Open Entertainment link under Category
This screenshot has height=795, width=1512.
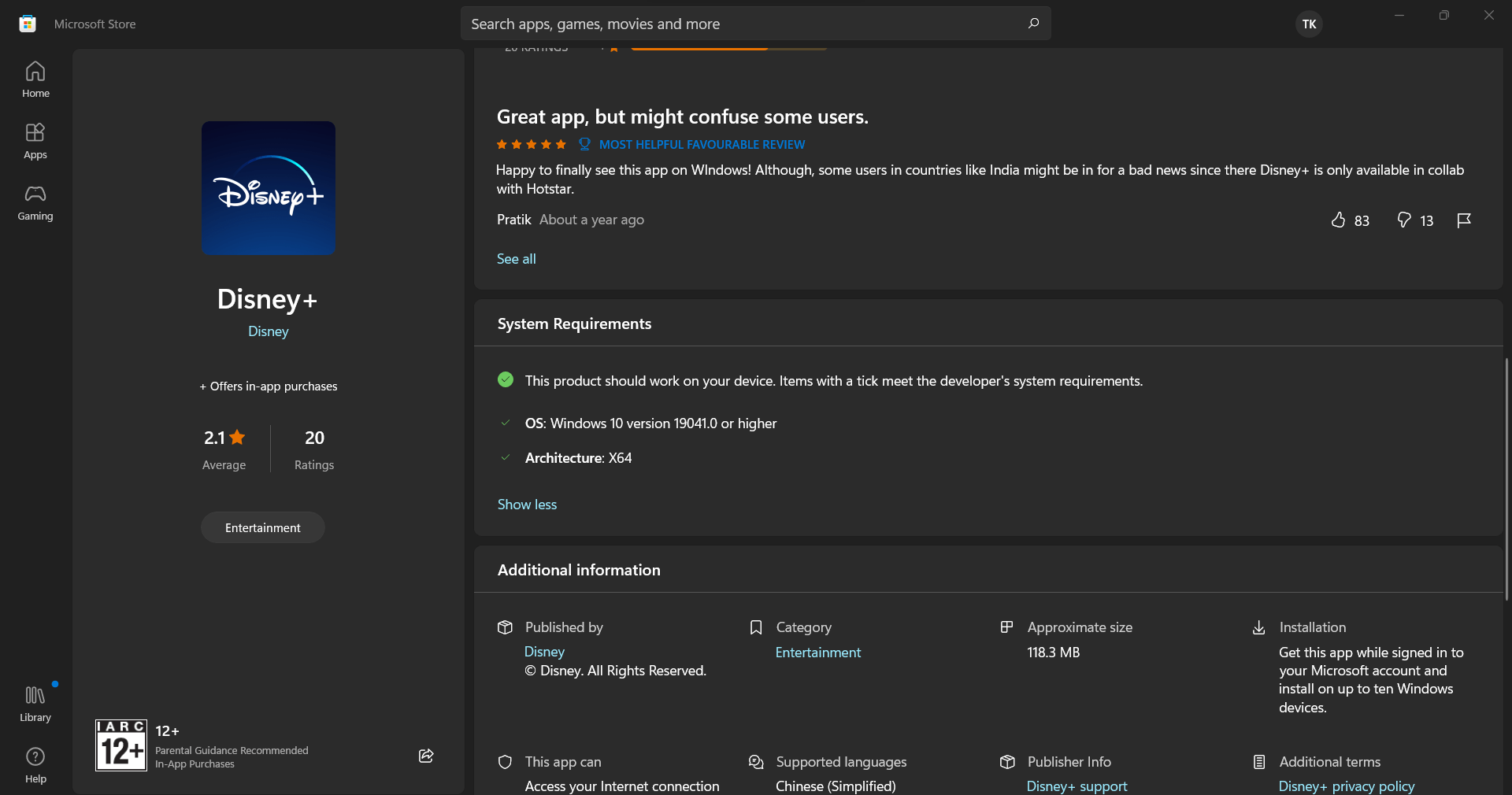tap(818, 653)
